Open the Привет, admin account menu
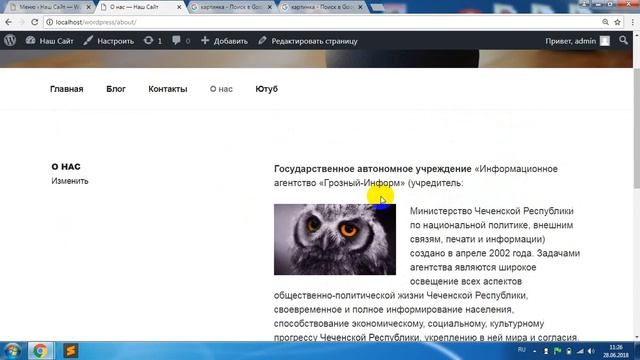This screenshot has height=360, width=640. [x=577, y=41]
